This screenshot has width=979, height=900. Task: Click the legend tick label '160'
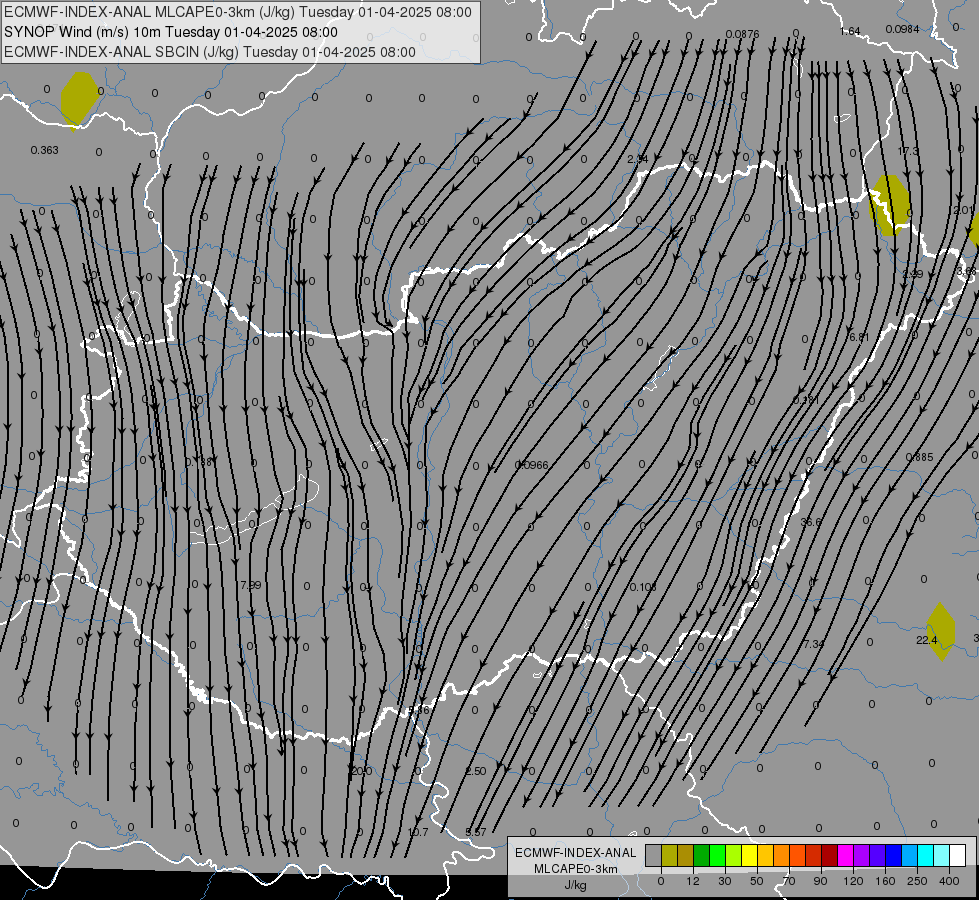(885, 881)
